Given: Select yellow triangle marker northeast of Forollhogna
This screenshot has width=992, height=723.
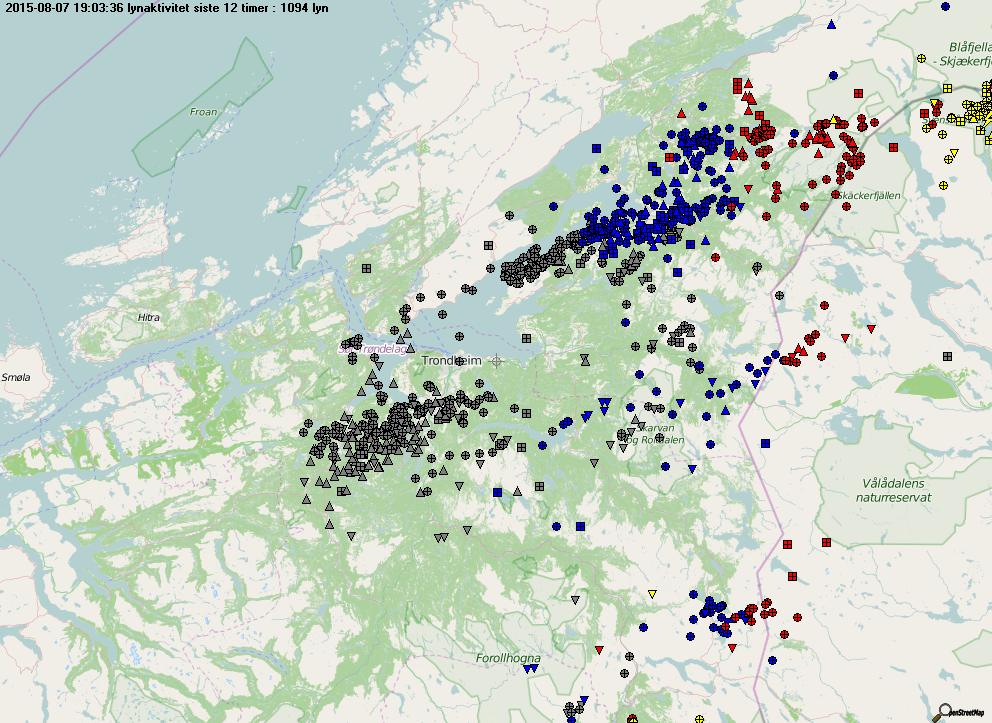Looking at the screenshot, I should pyautogui.click(x=652, y=594).
